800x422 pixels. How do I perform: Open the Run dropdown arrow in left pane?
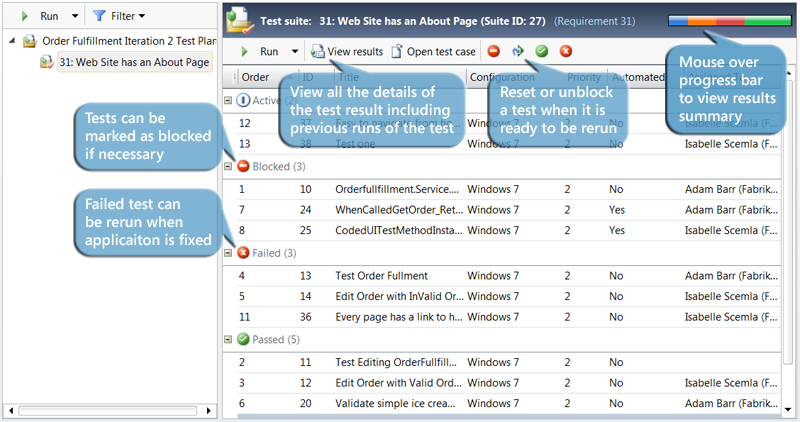pos(75,16)
